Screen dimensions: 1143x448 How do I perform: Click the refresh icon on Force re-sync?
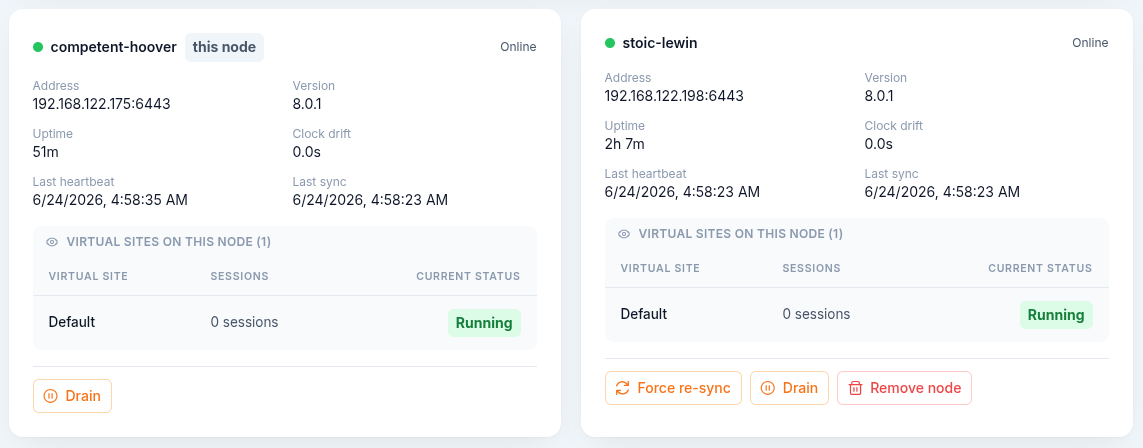tap(623, 388)
